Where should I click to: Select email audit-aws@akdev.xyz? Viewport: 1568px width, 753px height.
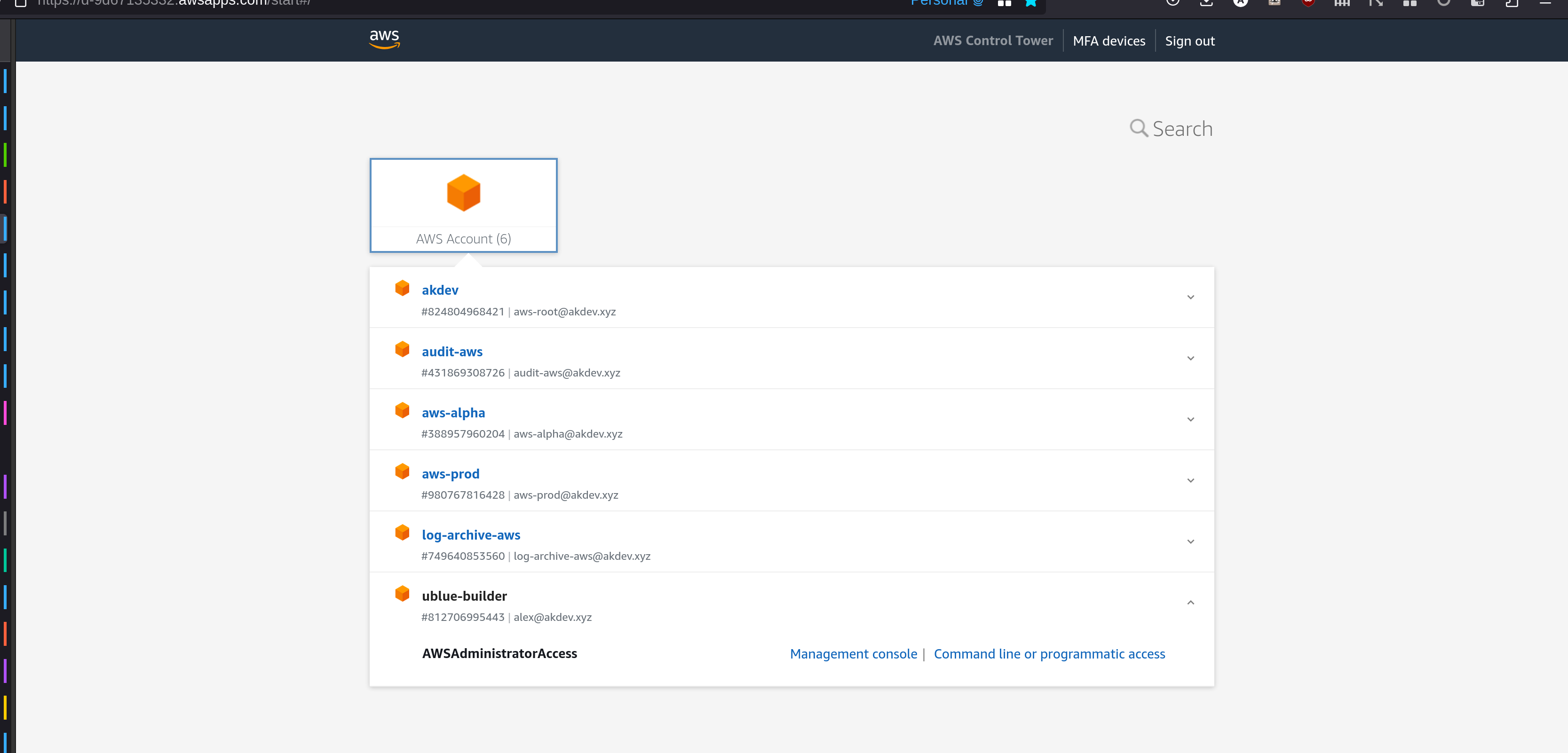tap(567, 373)
